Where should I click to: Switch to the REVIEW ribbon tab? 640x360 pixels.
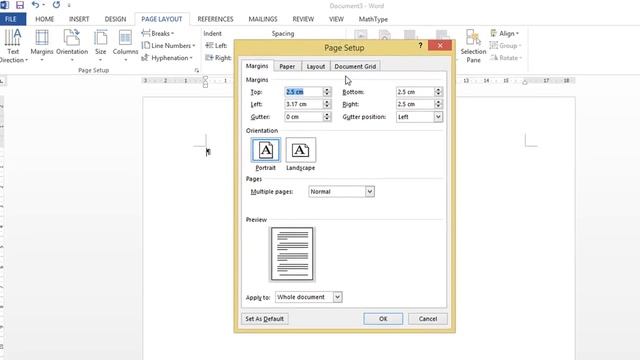303,19
